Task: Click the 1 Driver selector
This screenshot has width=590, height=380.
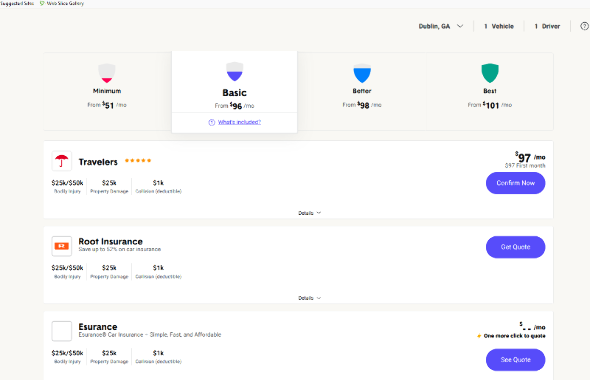Action: tap(547, 26)
